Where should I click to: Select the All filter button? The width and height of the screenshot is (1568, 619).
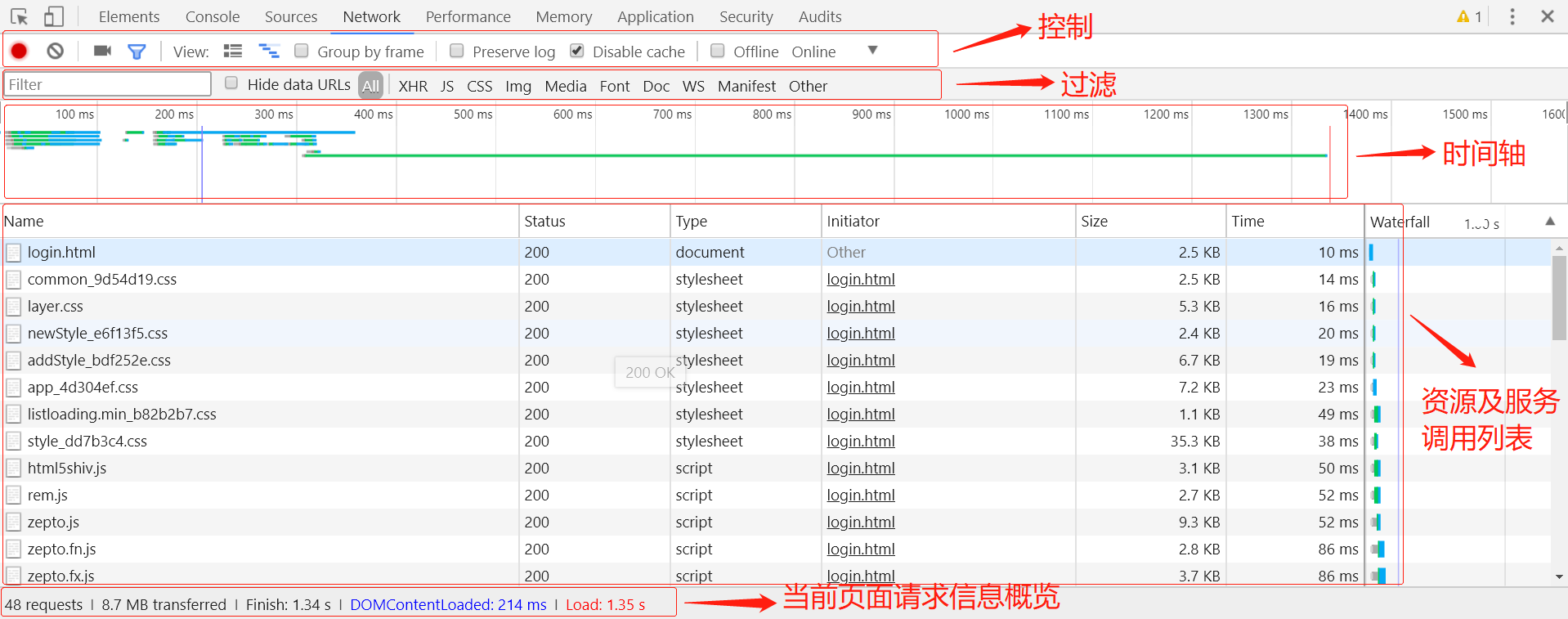(371, 86)
